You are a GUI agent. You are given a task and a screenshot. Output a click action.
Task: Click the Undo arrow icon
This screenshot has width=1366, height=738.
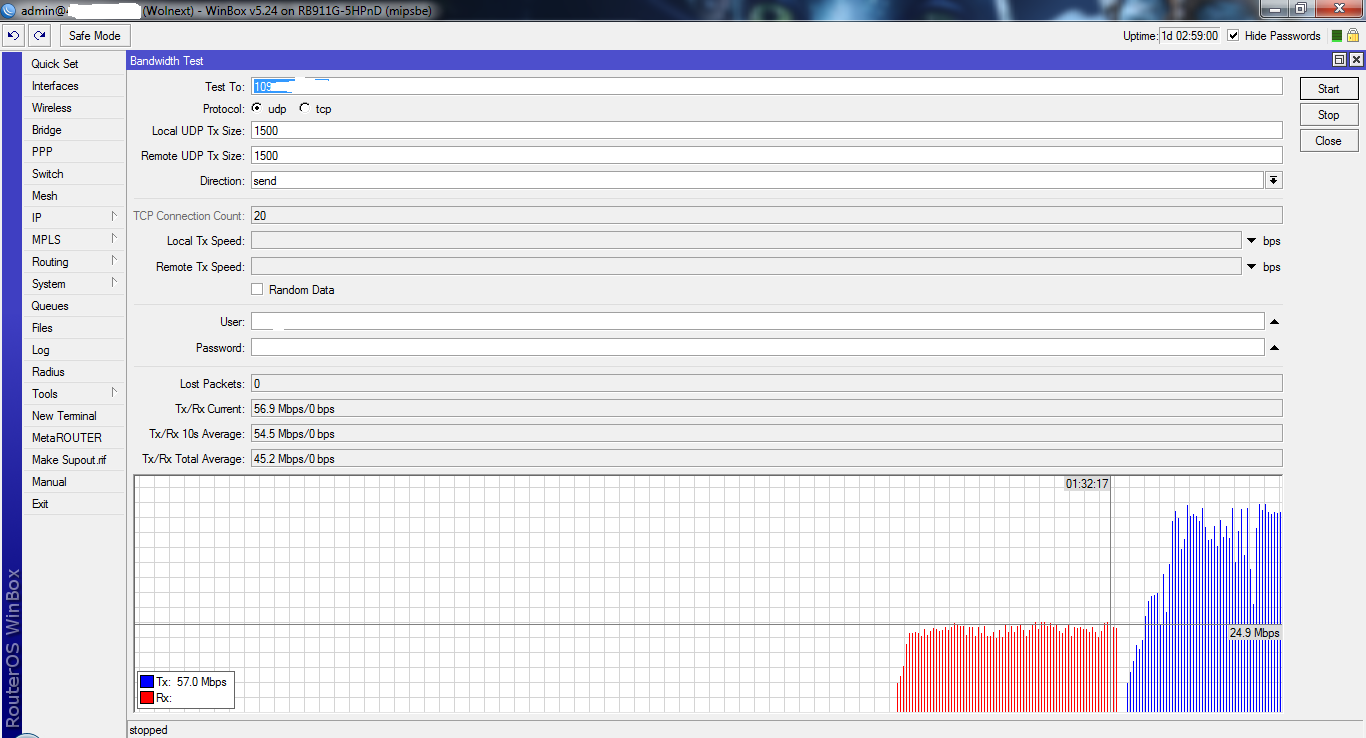(x=13, y=36)
